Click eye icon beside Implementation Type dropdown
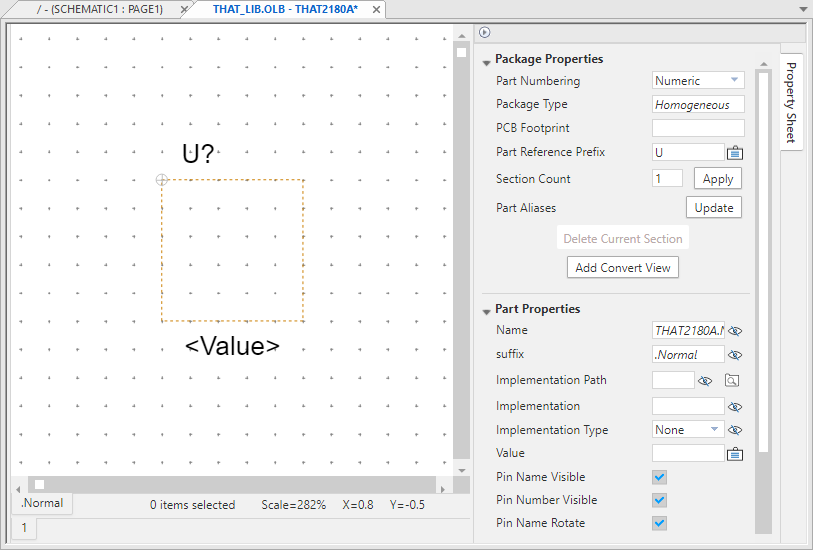The height and width of the screenshot is (550, 813). point(736,430)
